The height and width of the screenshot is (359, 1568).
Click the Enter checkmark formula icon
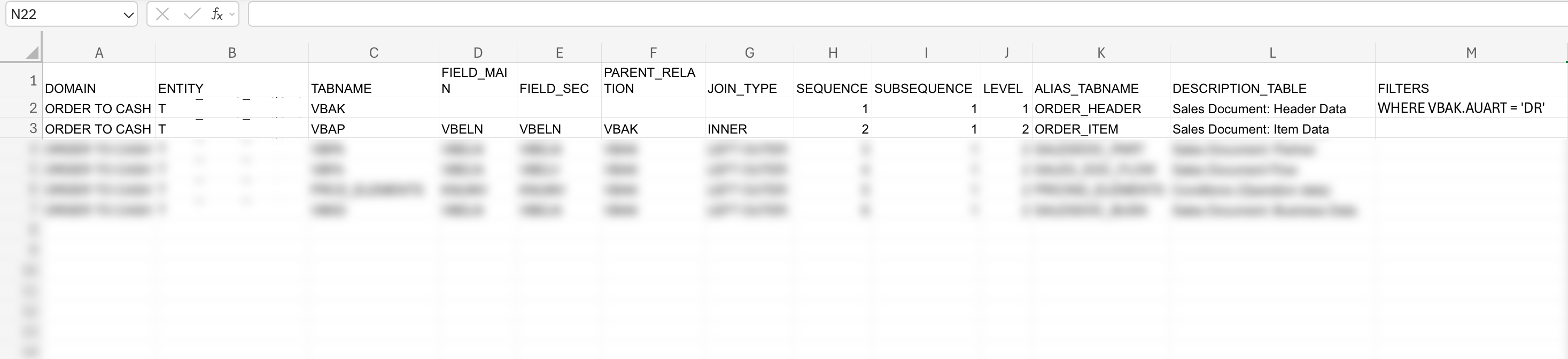pos(192,14)
